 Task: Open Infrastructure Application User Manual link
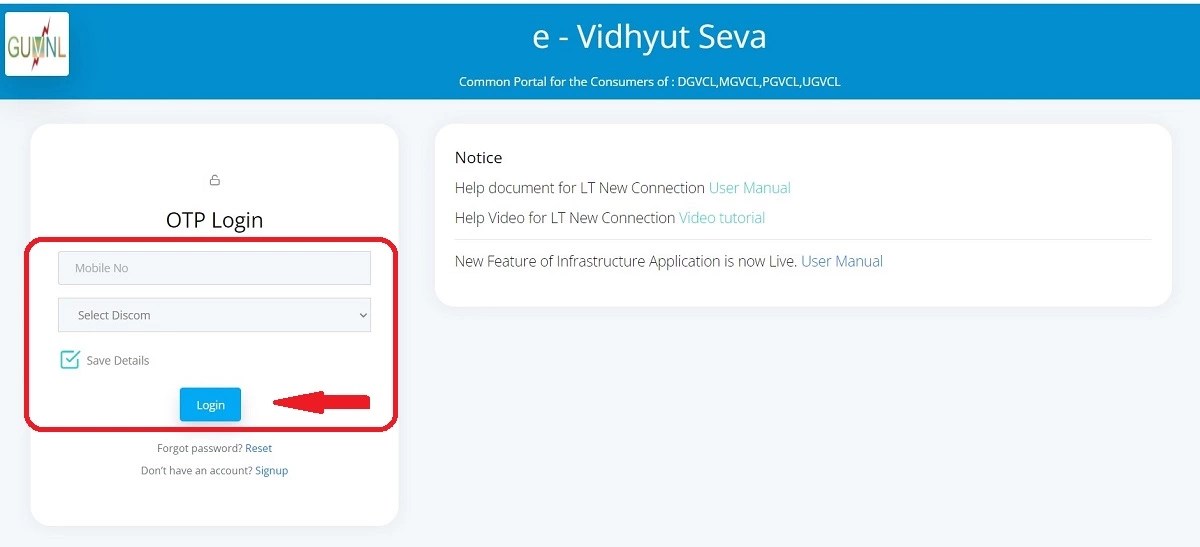tap(842, 261)
